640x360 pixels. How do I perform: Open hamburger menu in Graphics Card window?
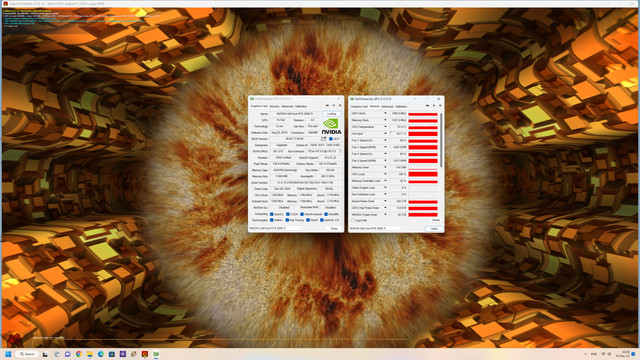coord(340,105)
